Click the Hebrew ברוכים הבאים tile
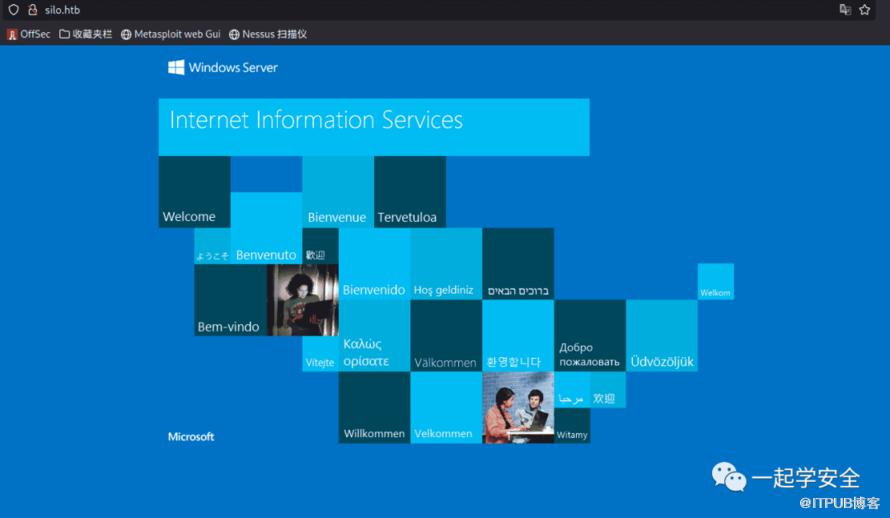Screen dimensions: 890x518 [x=518, y=264]
